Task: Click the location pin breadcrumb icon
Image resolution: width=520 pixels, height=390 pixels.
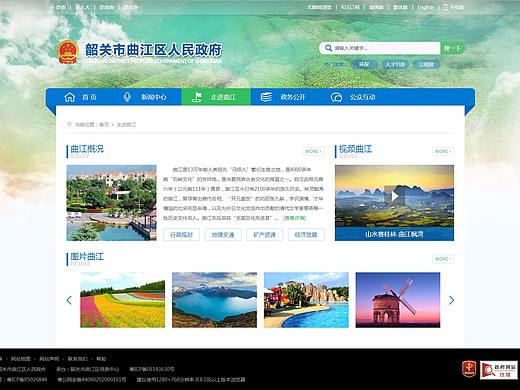Action: [x=69, y=124]
